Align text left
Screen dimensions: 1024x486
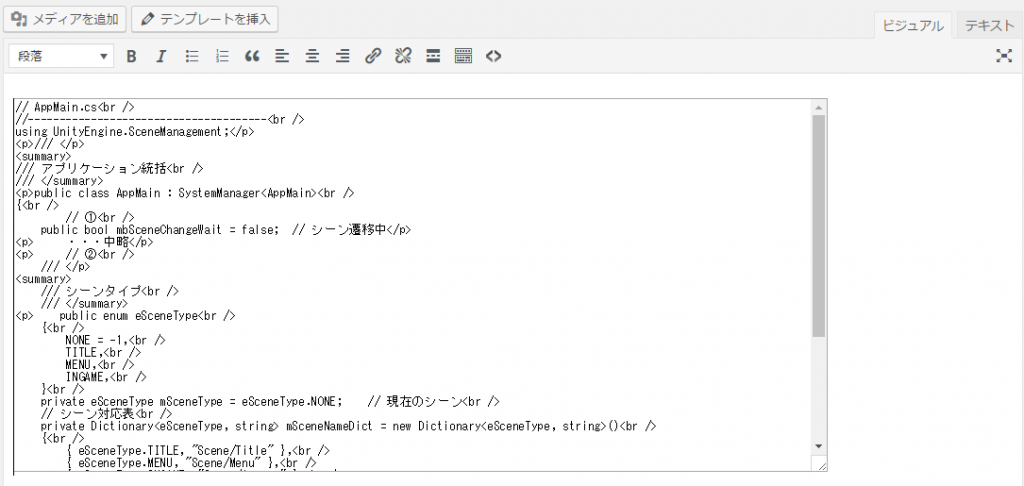pos(282,56)
